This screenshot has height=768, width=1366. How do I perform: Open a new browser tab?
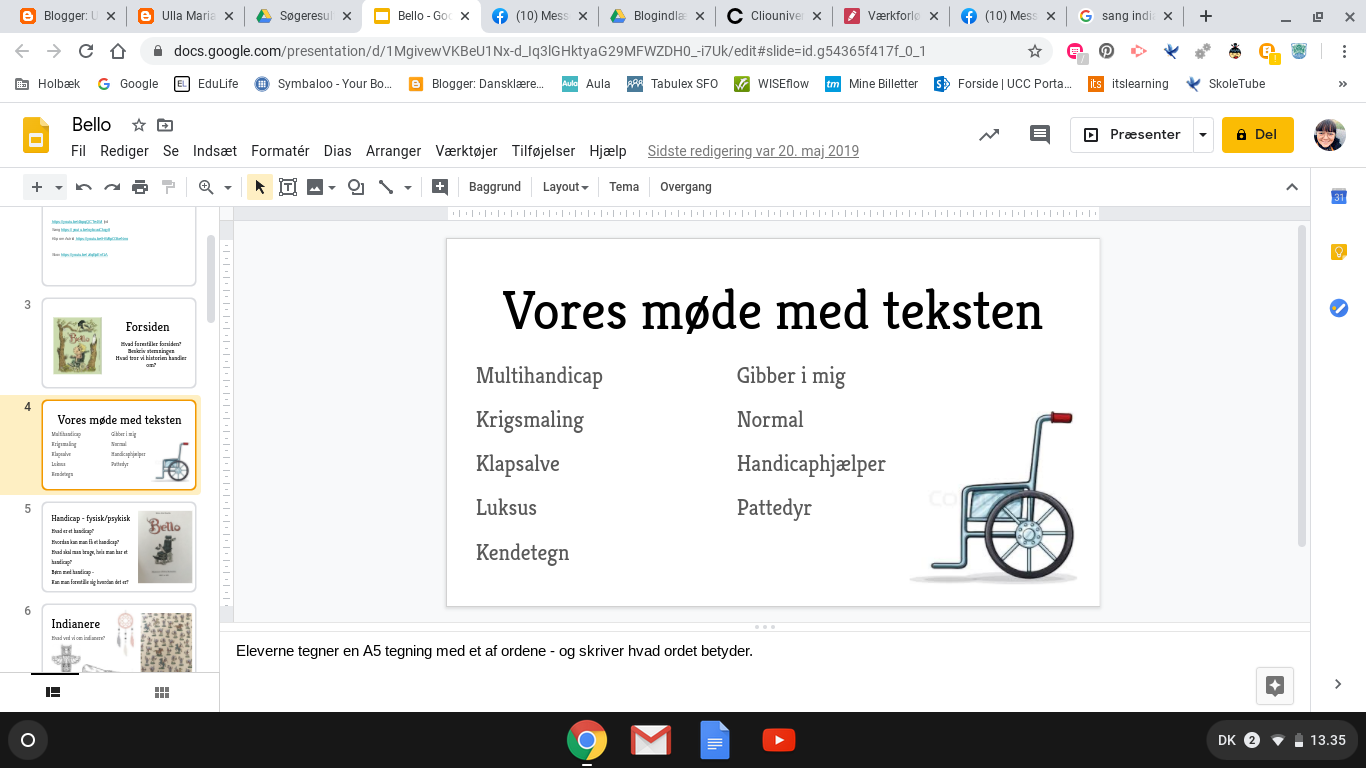tap(1206, 16)
